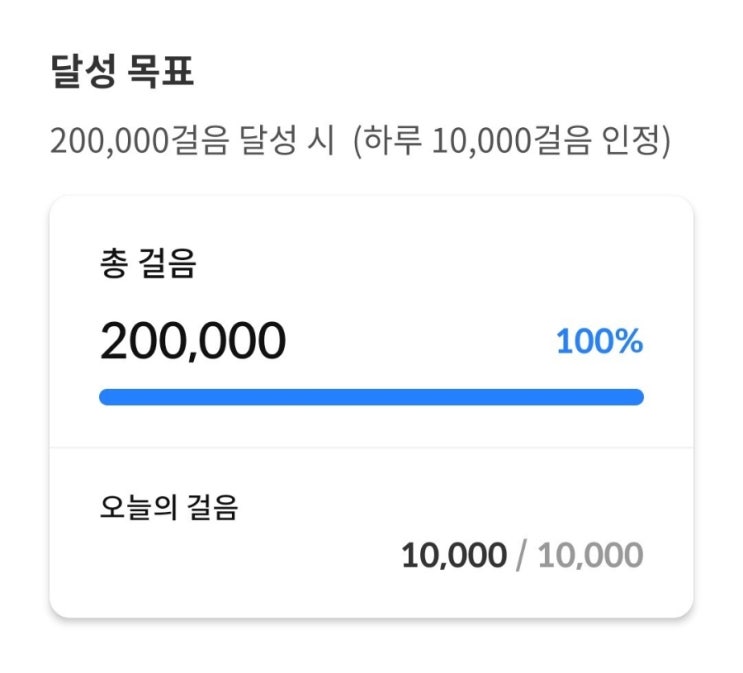Tap the word "오늘의" in the card
743x673 pixels.
(138, 508)
